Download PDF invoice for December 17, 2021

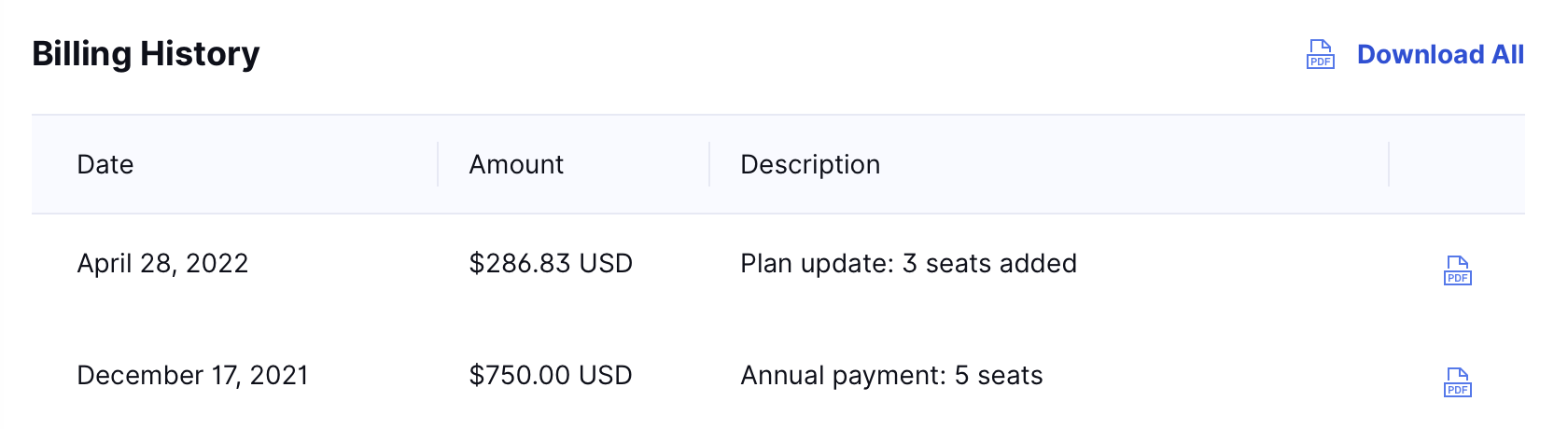[x=1457, y=382]
